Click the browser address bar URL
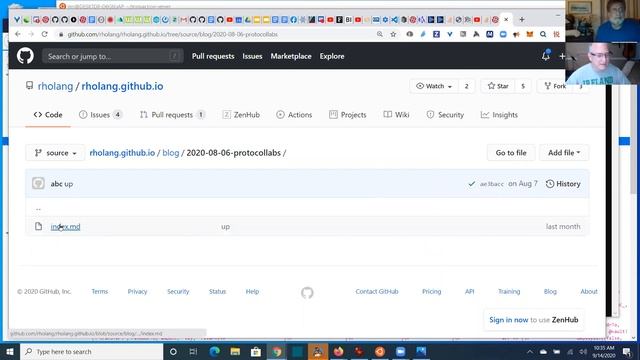Viewport: 640px width, 360px height. point(172,34)
